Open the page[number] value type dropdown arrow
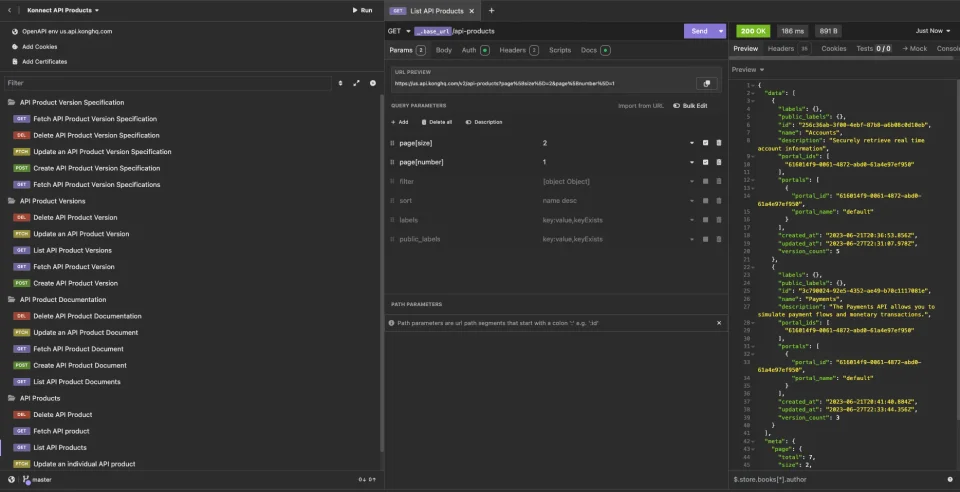This screenshot has width=960, height=492. [x=692, y=162]
